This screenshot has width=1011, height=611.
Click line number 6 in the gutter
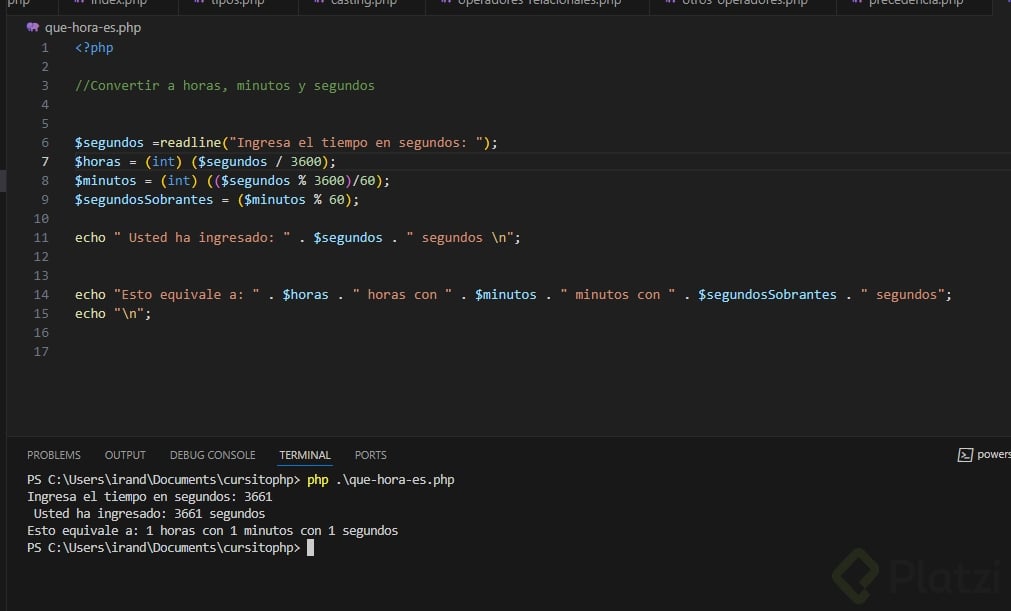coord(44,143)
